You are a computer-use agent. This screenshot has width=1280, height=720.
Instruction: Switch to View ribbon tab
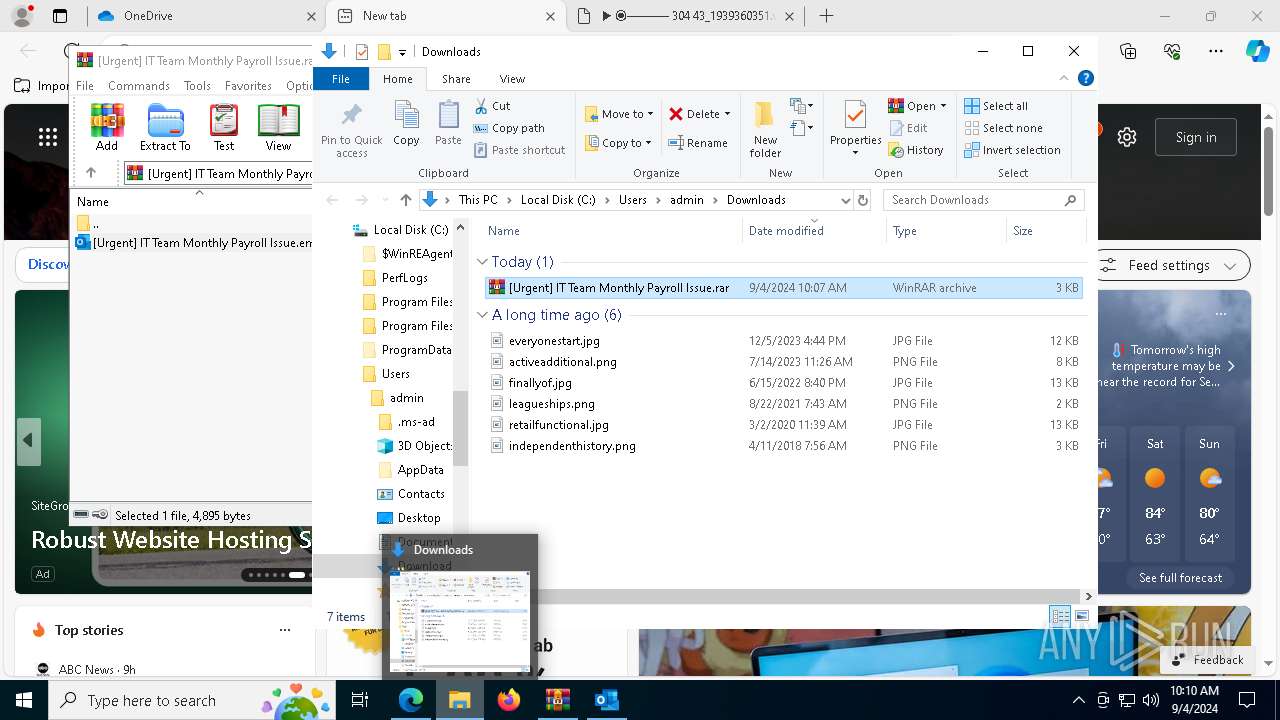(x=512, y=79)
